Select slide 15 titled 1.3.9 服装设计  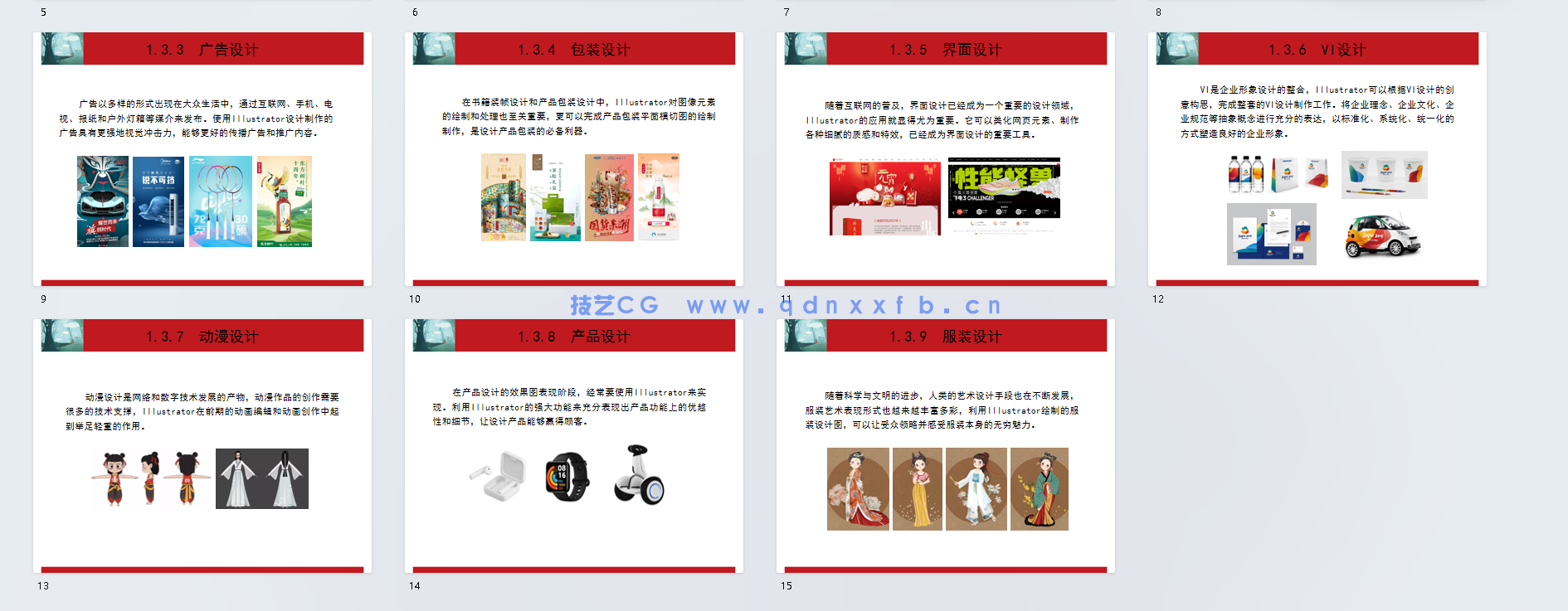pos(946,446)
